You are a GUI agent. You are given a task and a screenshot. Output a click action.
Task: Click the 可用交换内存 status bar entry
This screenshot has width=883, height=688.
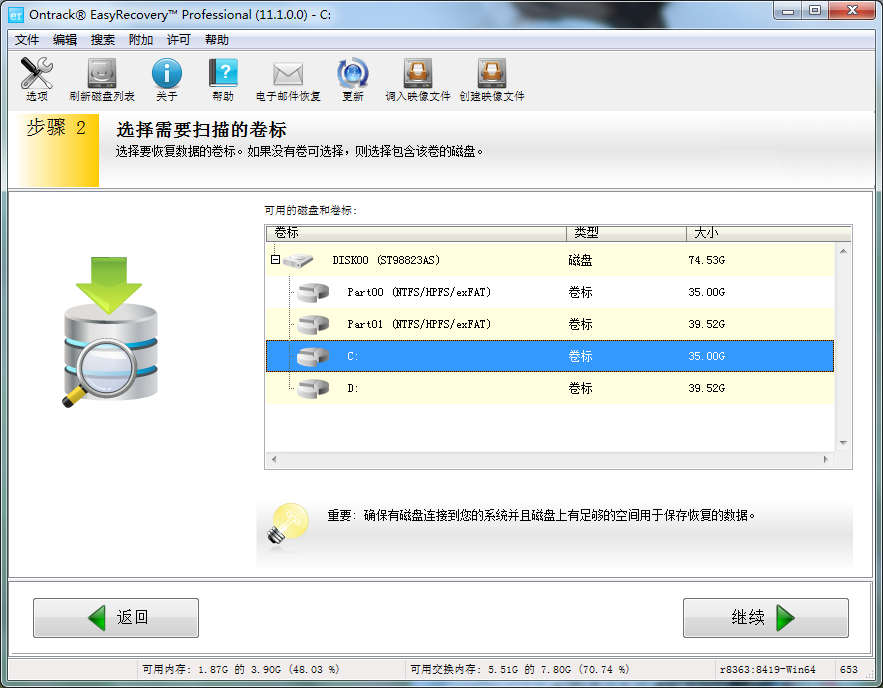click(520, 669)
